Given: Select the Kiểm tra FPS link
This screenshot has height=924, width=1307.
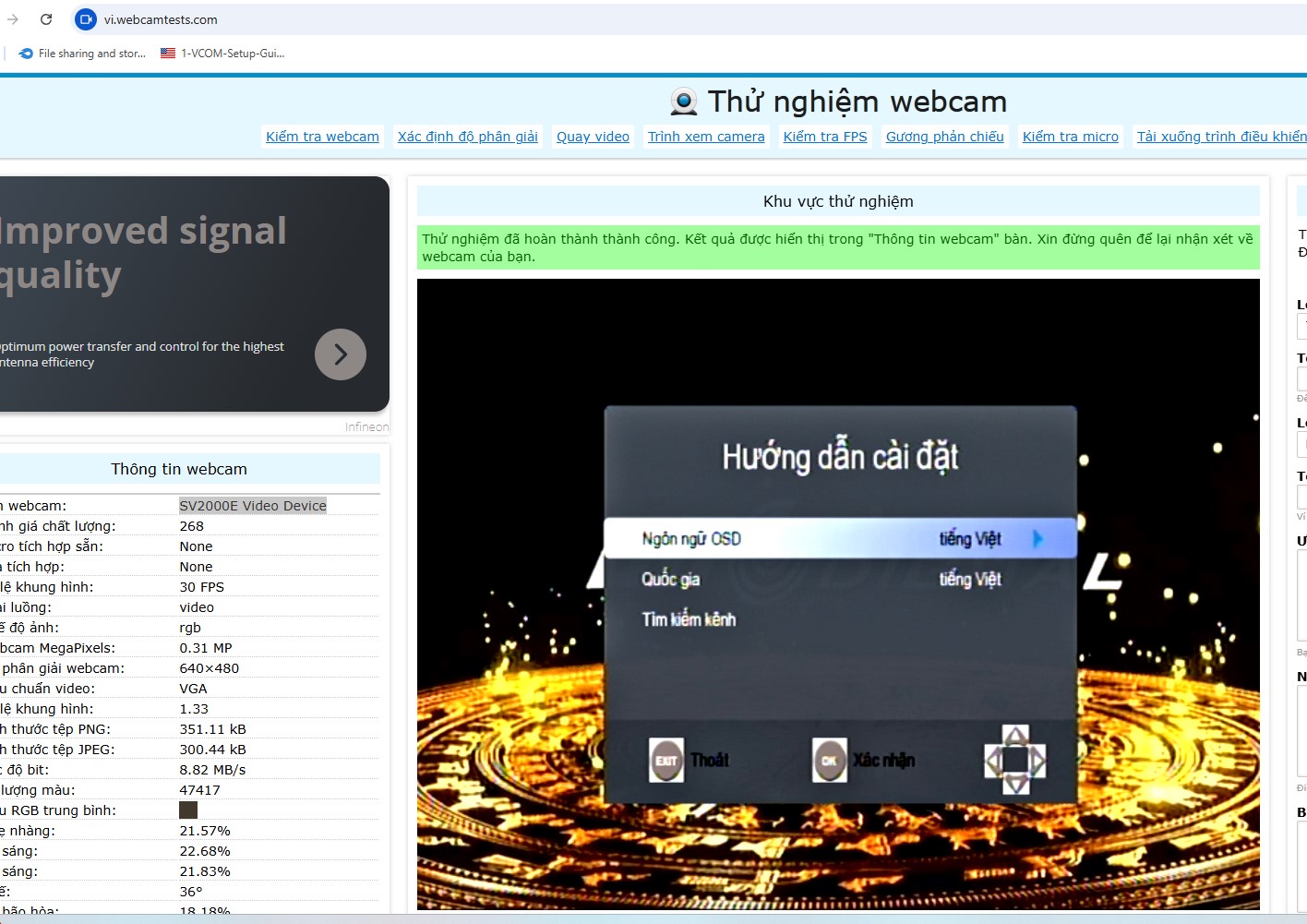Looking at the screenshot, I should 825,137.
